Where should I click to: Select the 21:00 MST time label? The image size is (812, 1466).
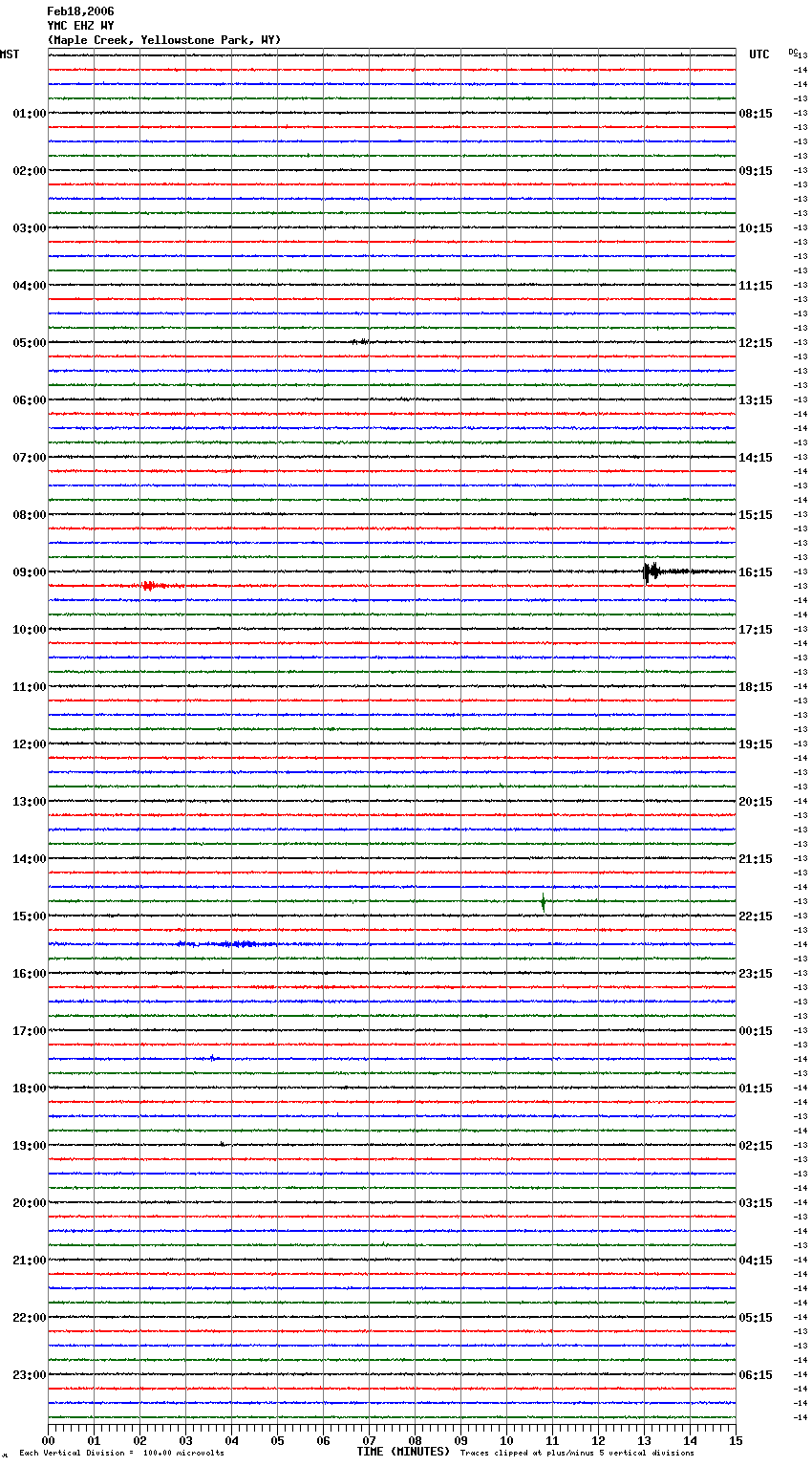point(30,1261)
